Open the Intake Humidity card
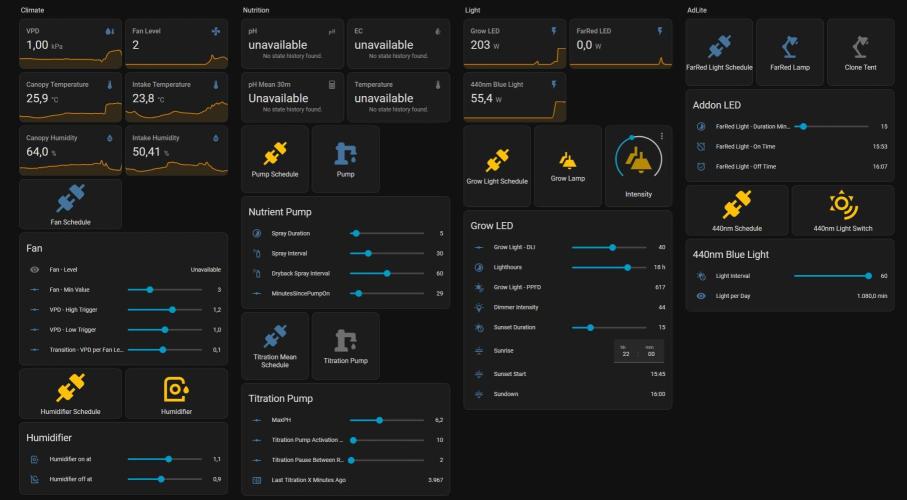 pyautogui.click(x=176, y=150)
